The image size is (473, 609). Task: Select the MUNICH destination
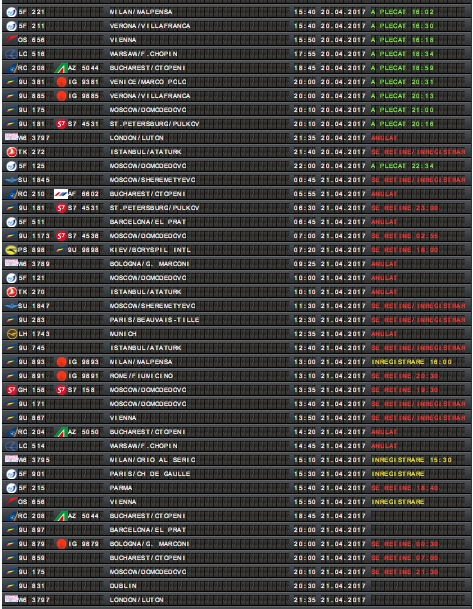pos(123,334)
